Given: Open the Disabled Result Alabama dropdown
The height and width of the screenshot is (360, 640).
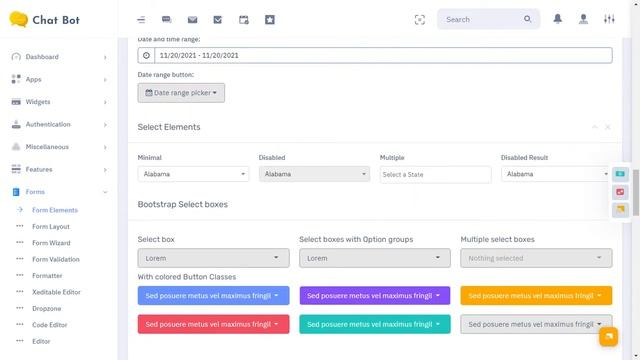Looking at the screenshot, I should (x=555, y=174).
